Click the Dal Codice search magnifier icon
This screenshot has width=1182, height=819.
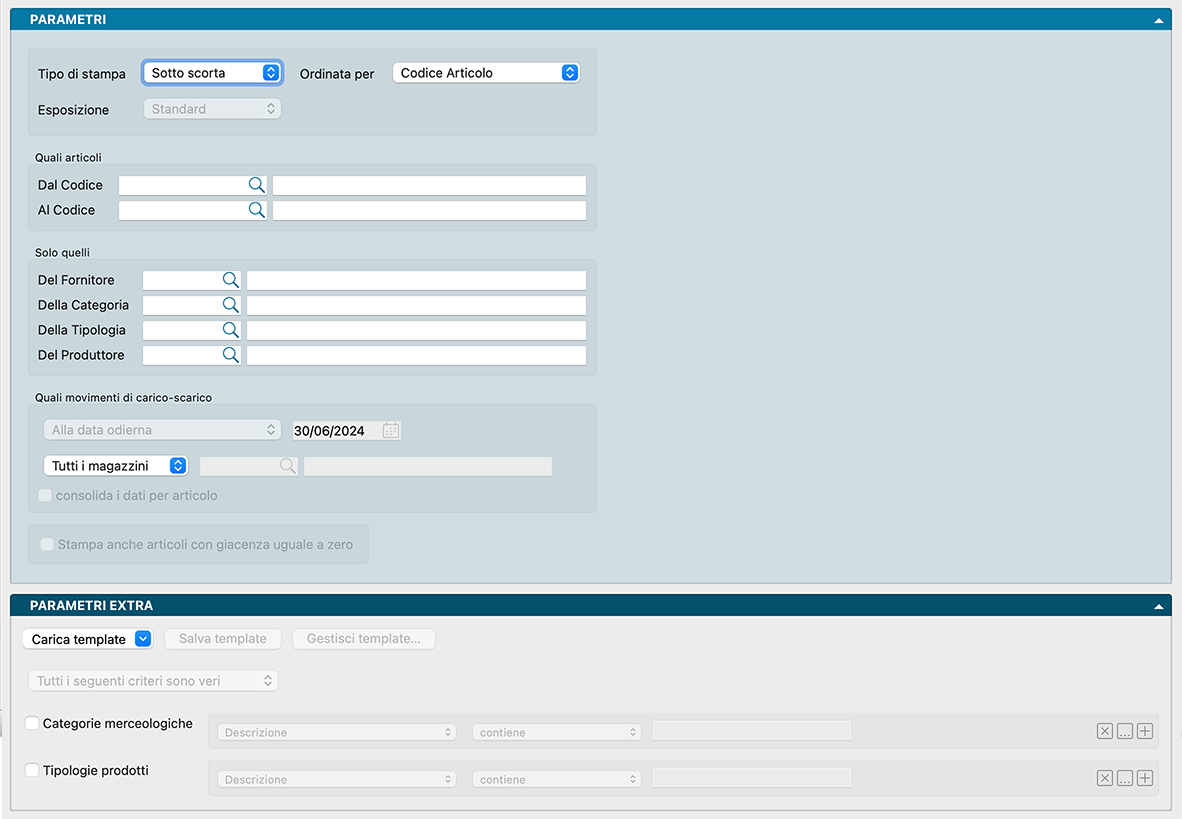[x=256, y=185]
